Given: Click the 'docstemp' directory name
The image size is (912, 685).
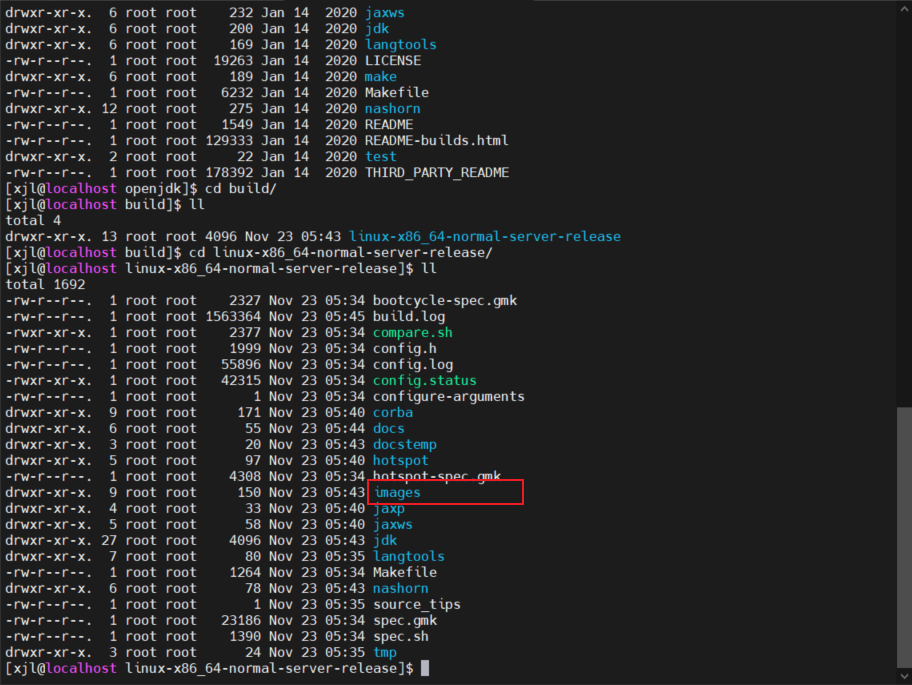Looking at the screenshot, I should click(x=405, y=444).
